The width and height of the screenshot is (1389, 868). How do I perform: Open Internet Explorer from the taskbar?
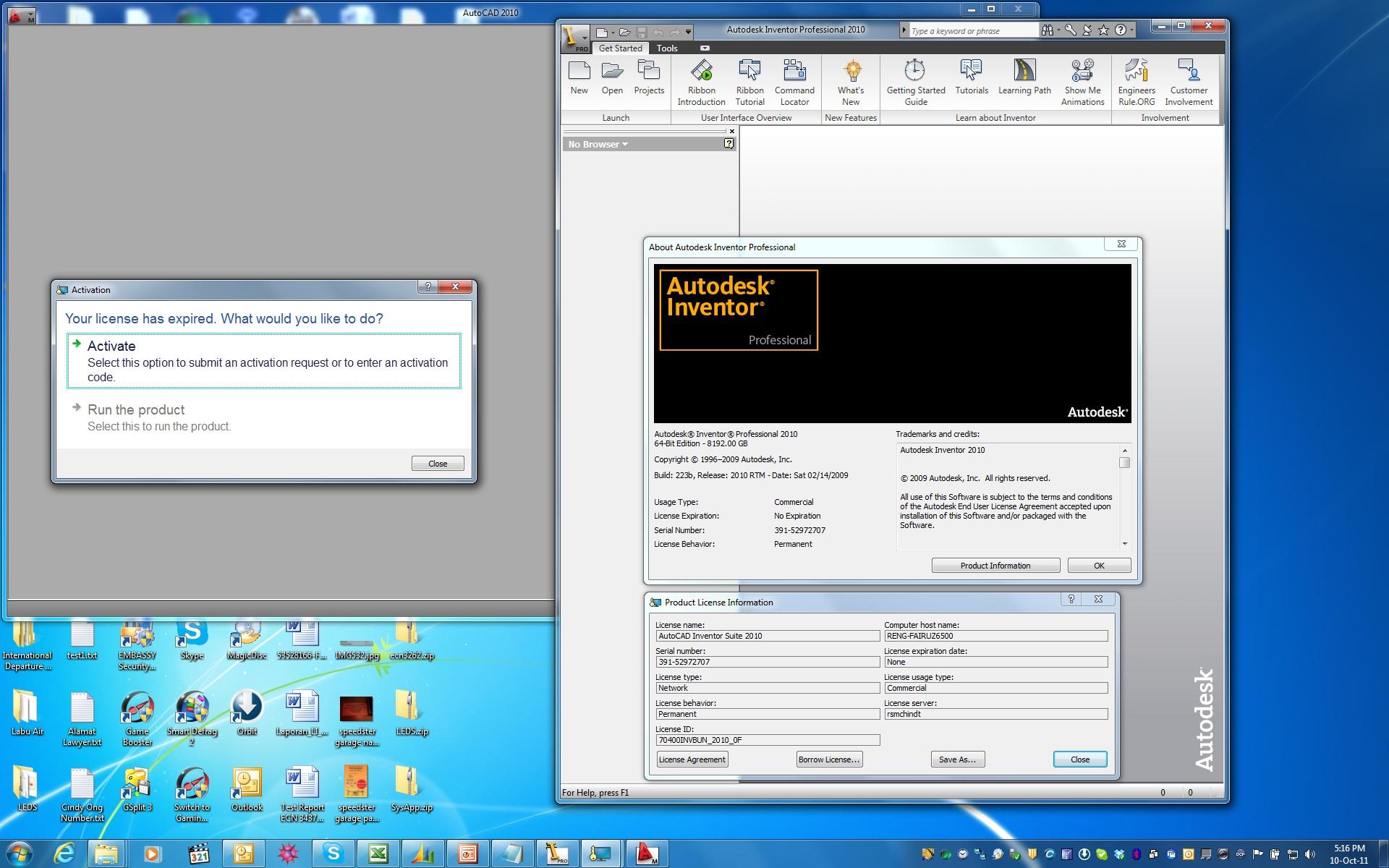point(64,854)
